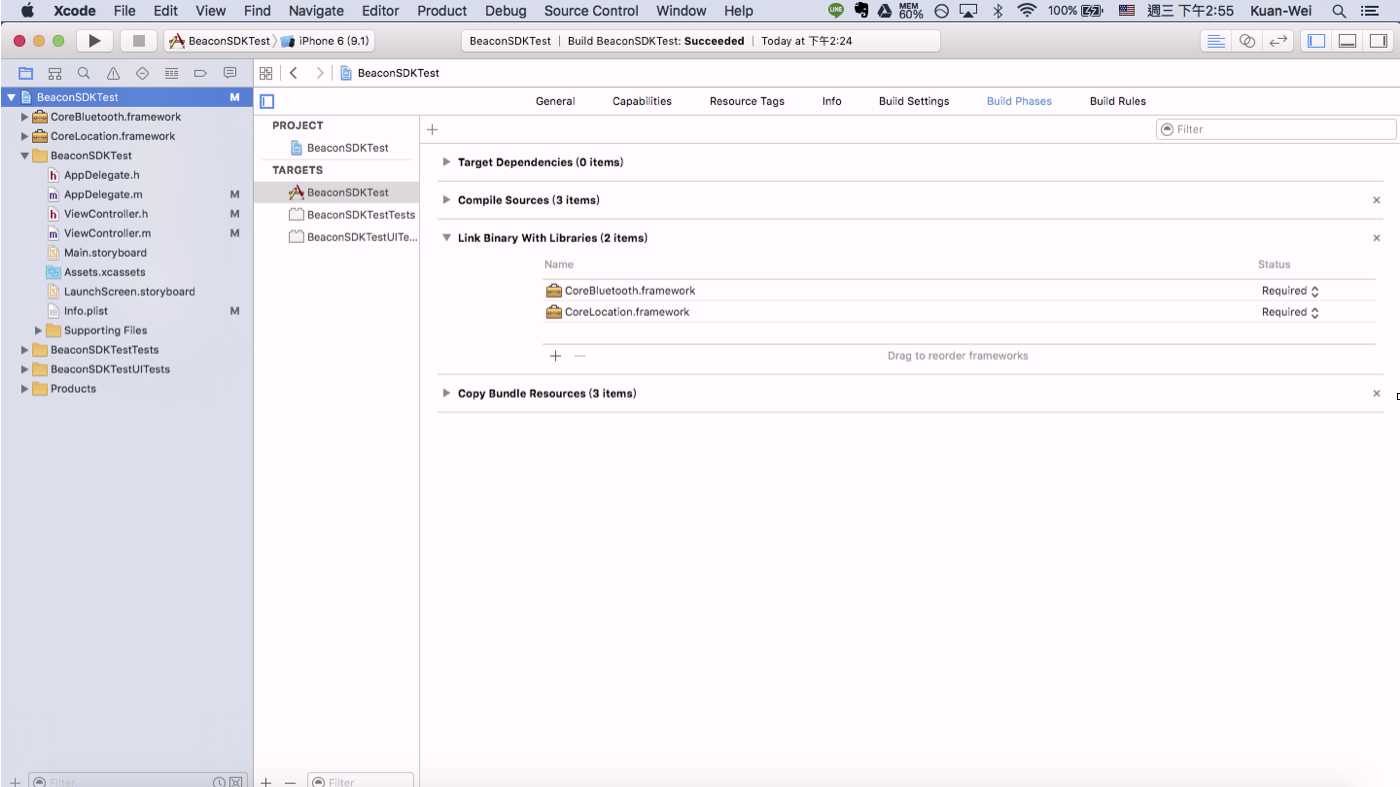Add a library with the plus button

click(x=556, y=356)
